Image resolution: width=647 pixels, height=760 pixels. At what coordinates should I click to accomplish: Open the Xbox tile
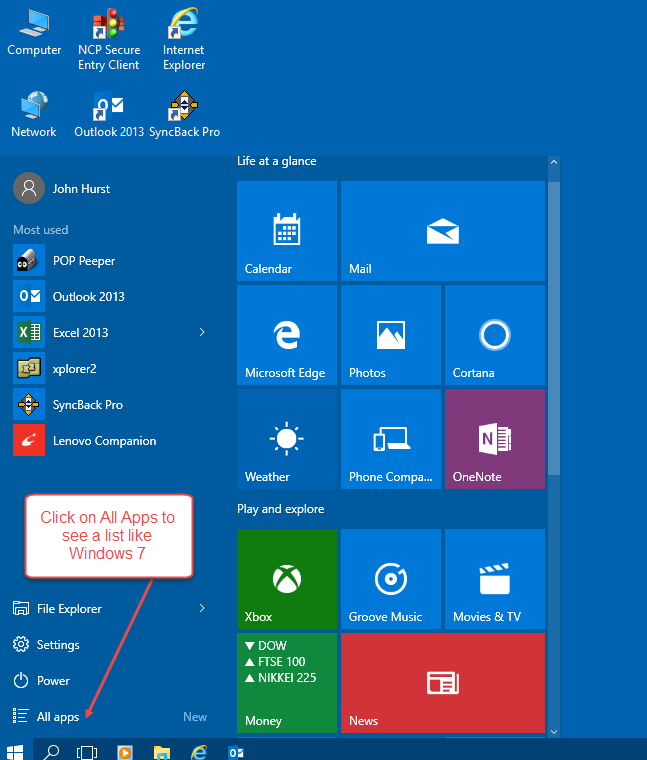click(x=287, y=579)
